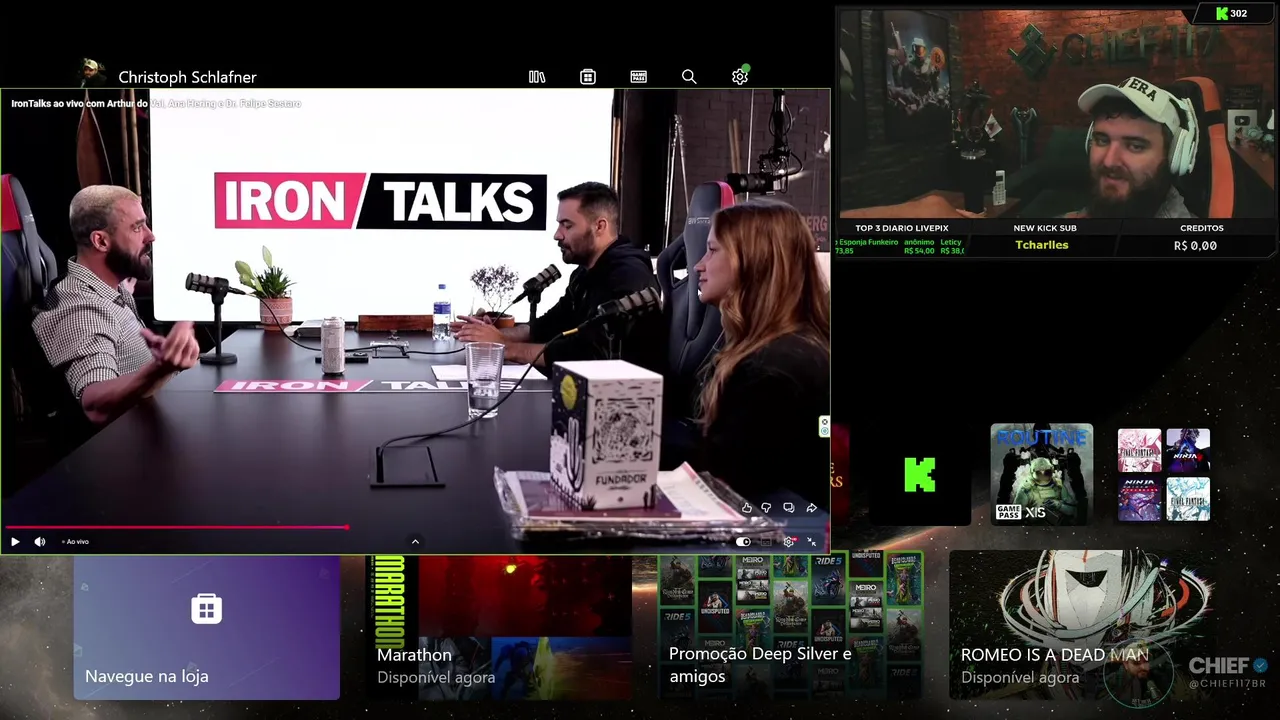Toggle the video autoplay switch

tap(743, 541)
